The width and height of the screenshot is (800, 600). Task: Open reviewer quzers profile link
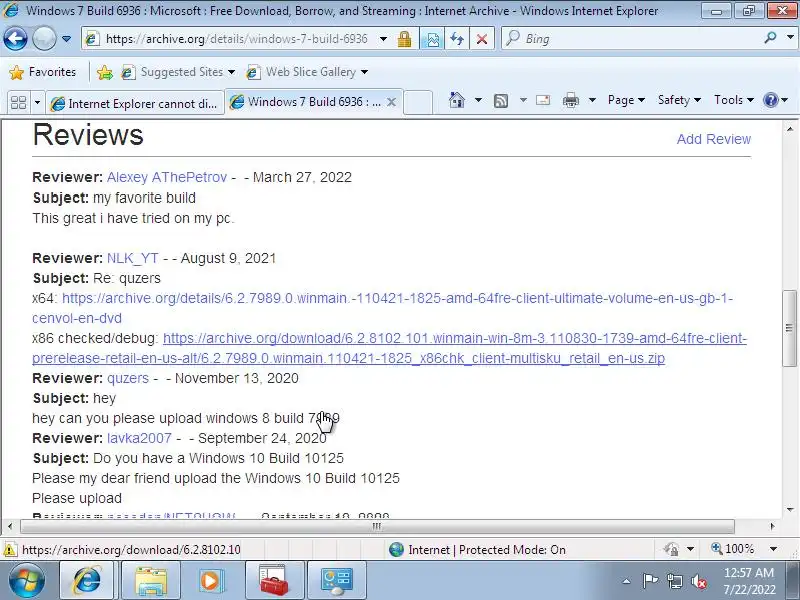coord(128,378)
